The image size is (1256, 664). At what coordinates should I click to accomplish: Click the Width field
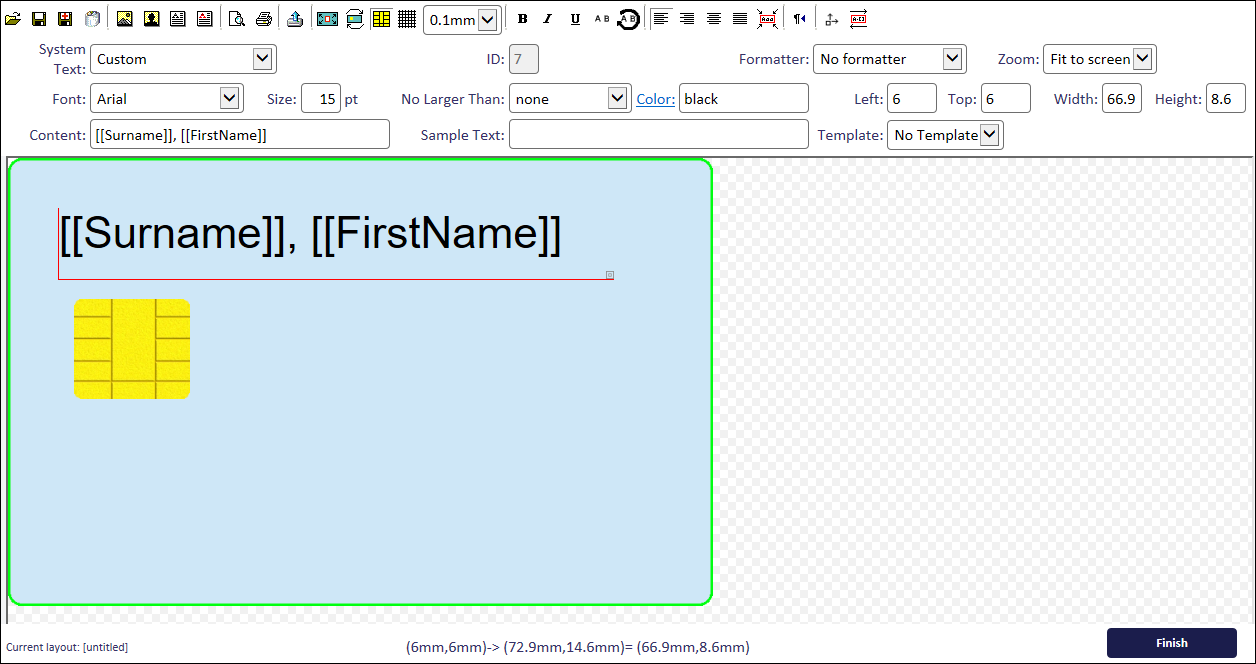[x=1122, y=99]
